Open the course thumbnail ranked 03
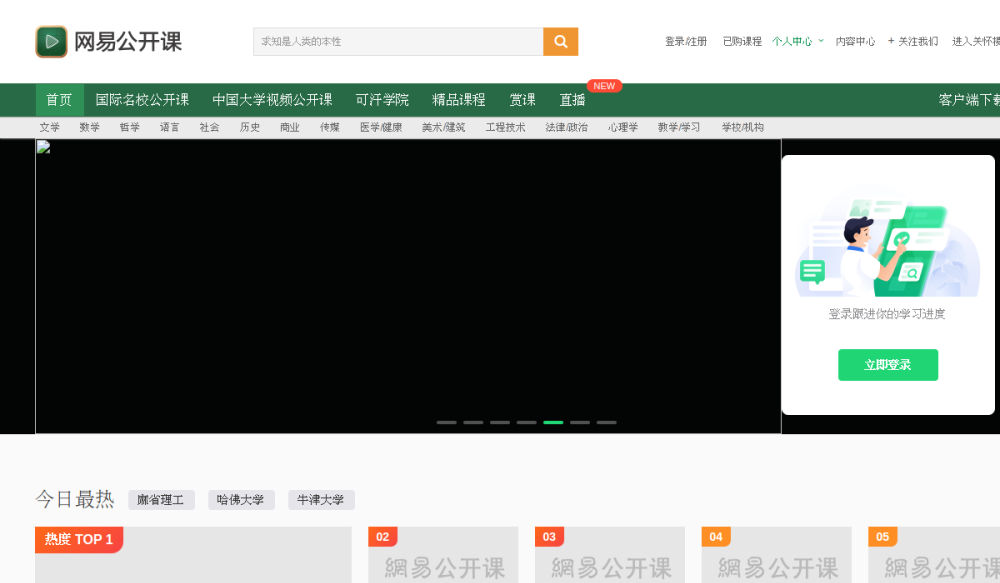The height and width of the screenshot is (583, 1000). point(610,555)
